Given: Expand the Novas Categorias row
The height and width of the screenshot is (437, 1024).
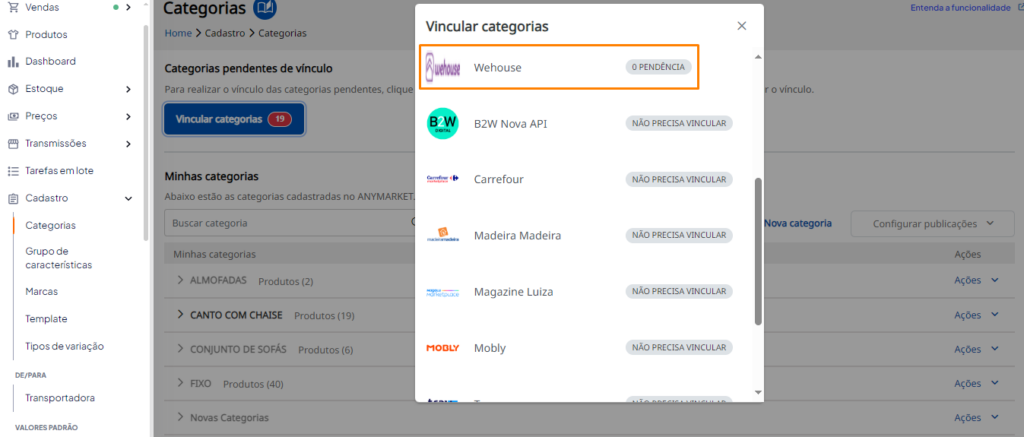Looking at the screenshot, I should [x=180, y=417].
